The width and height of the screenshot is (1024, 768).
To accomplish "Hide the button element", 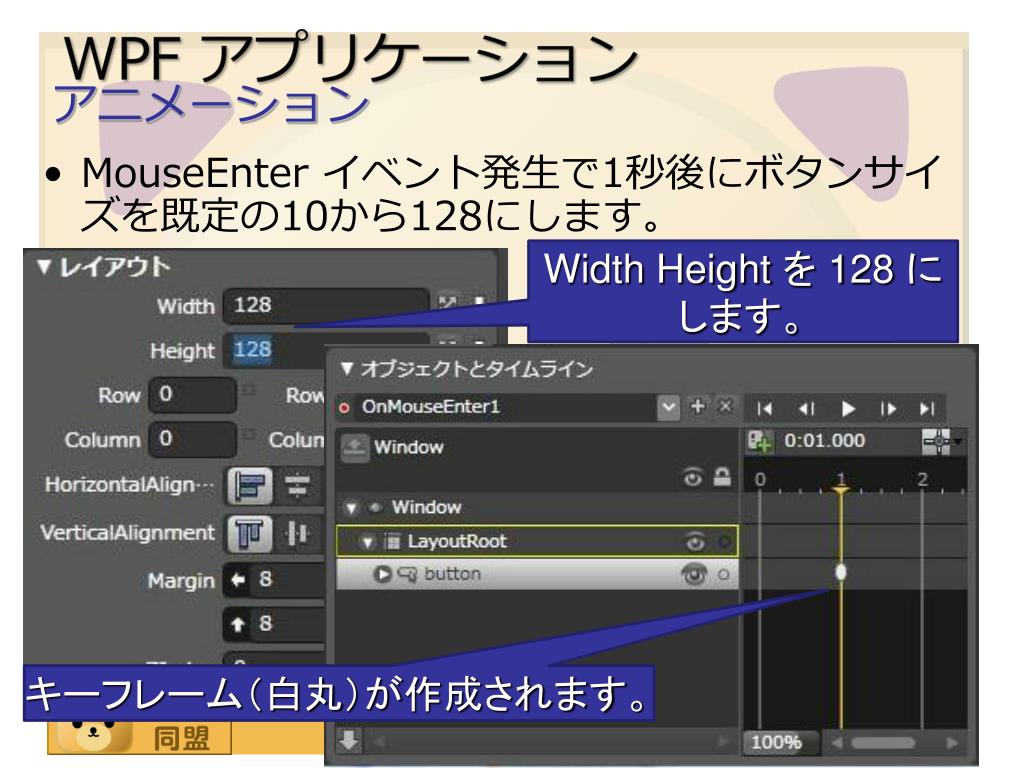I will (694, 574).
